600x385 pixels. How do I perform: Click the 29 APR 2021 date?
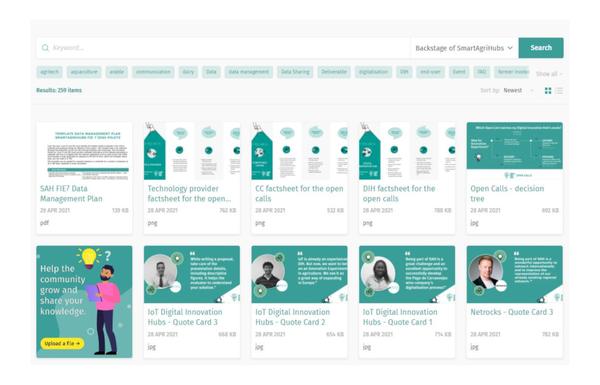pos(55,210)
